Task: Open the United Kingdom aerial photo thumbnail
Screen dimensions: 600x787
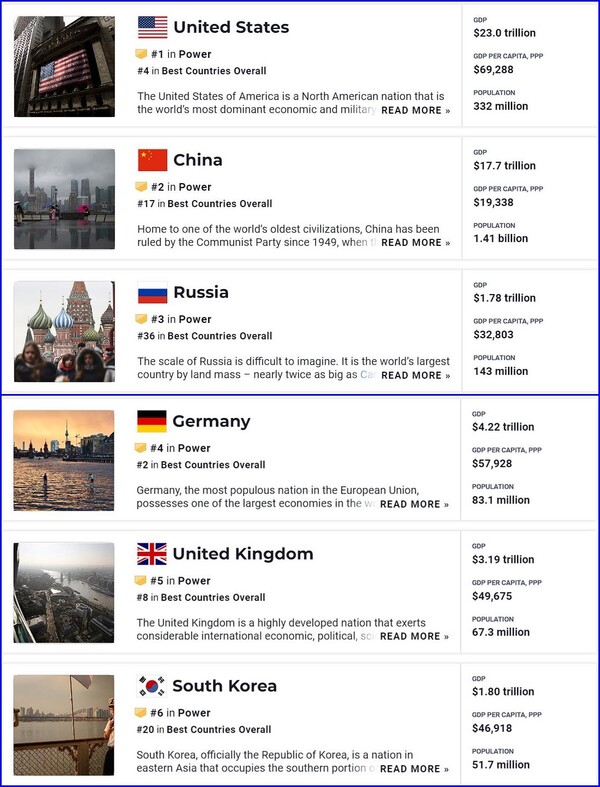Action: 64,592
